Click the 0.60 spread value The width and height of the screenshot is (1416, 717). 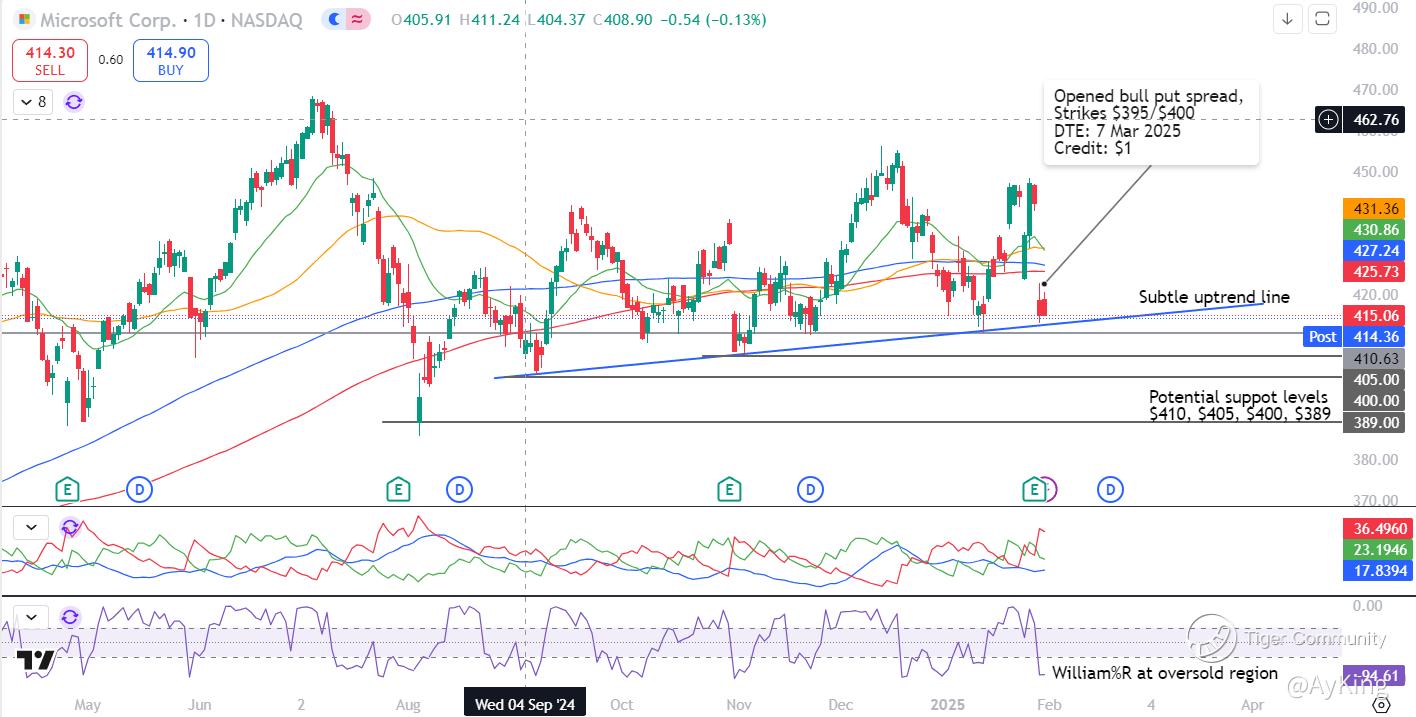[x=110, y=60]
